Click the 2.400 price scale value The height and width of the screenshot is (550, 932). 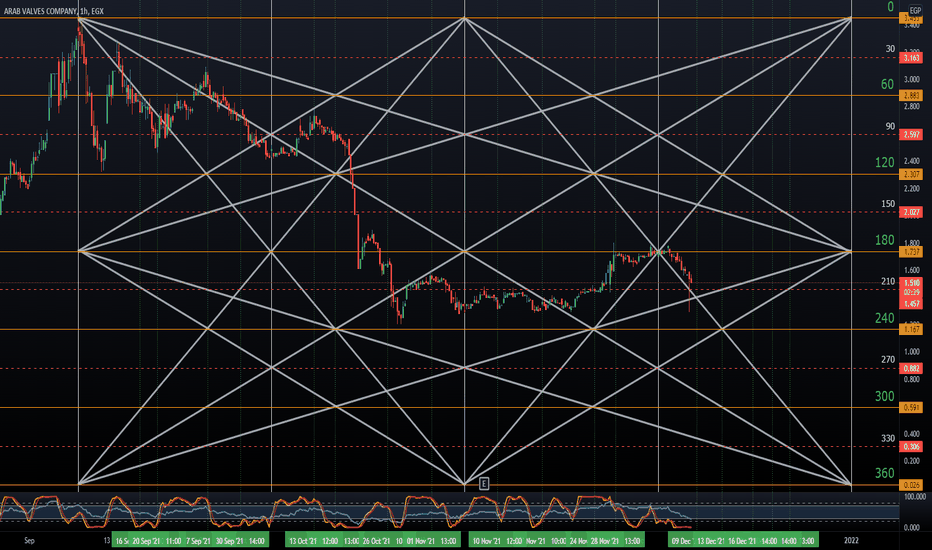(912, 161)
